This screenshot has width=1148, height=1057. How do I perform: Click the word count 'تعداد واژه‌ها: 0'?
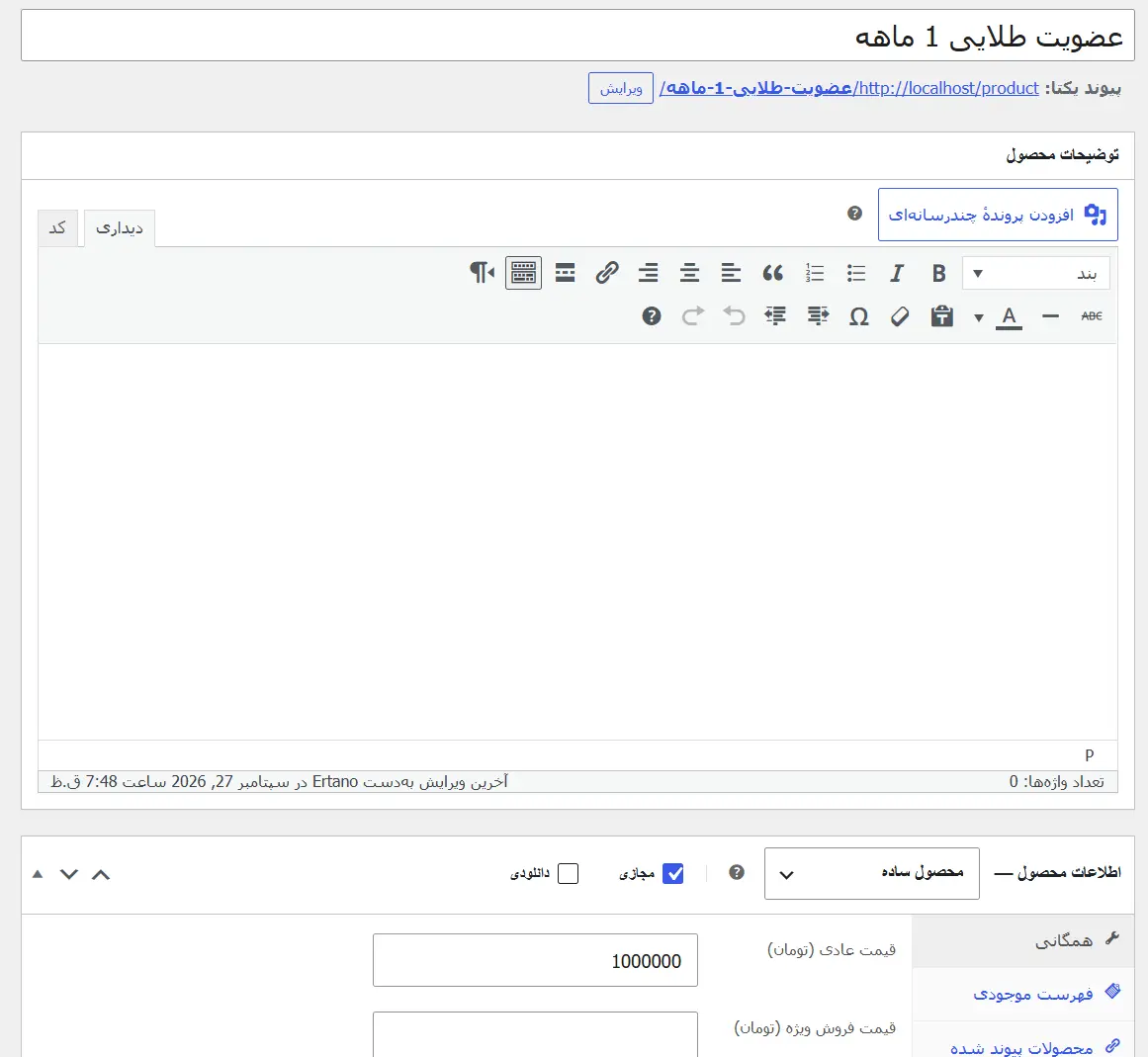coord(1056,782)
